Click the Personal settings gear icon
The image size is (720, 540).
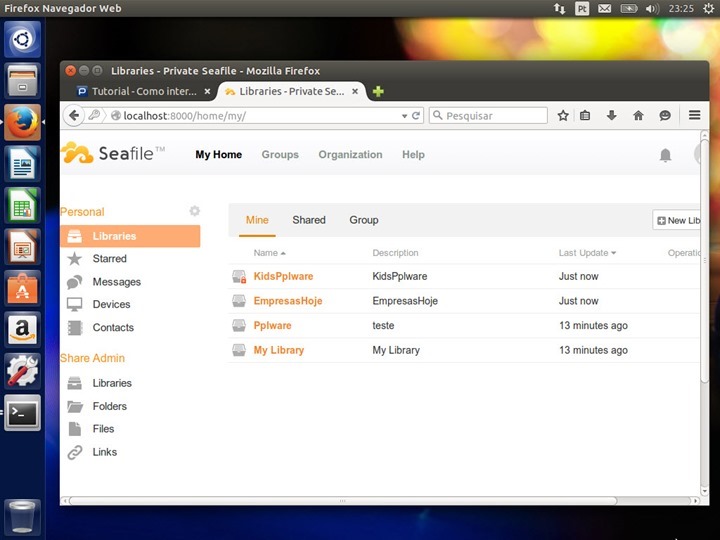click(x=195, y=211)
